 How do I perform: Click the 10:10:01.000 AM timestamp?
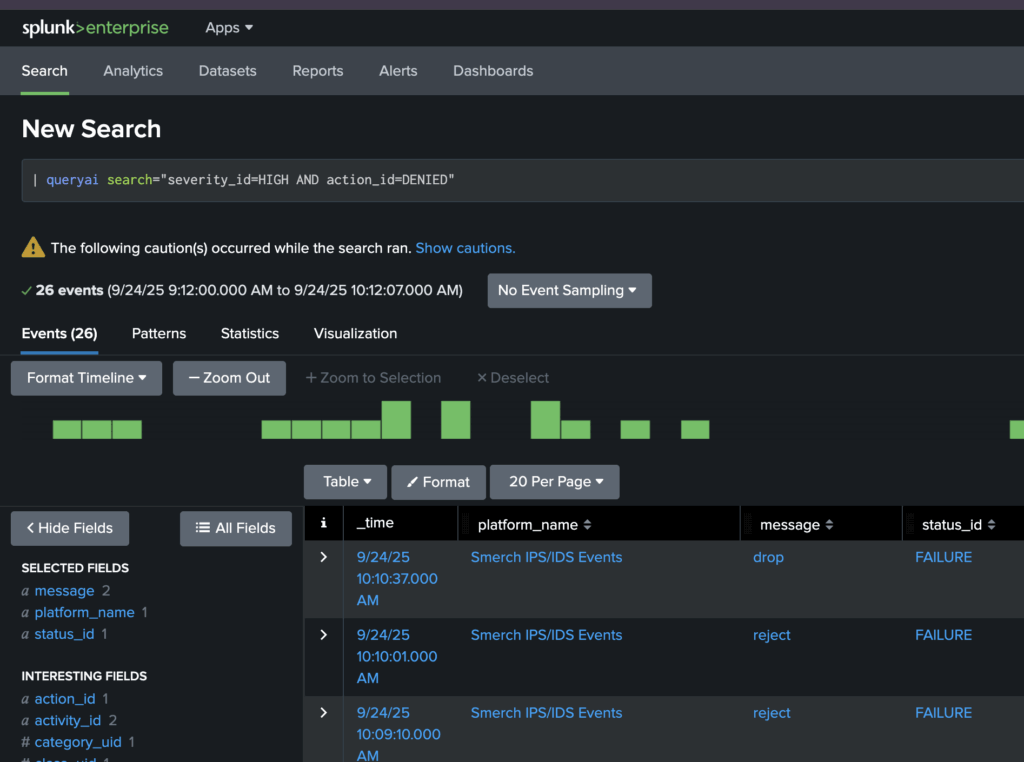pos(397,656)
